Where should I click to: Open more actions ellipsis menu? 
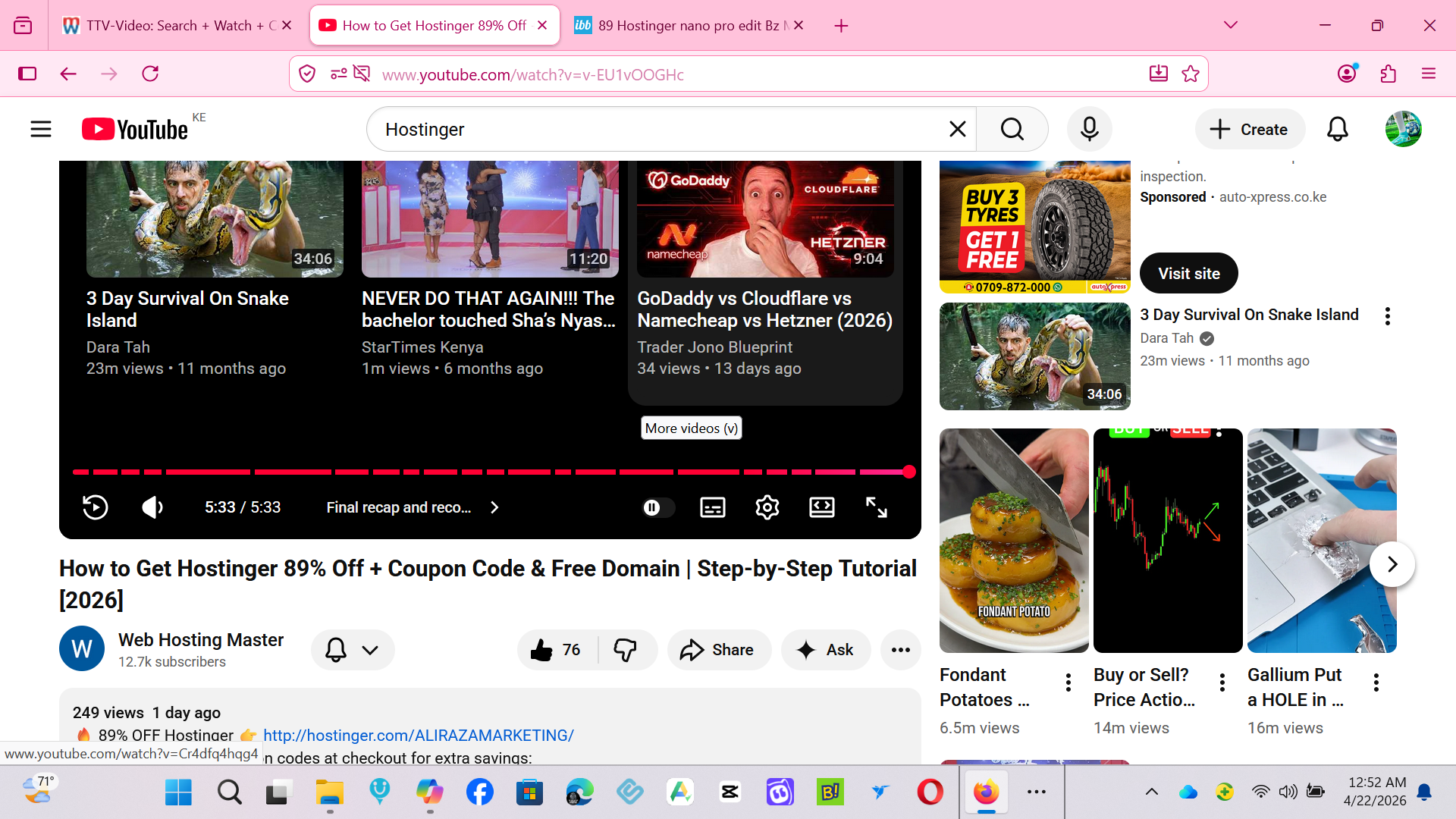[x=900, y=650]
